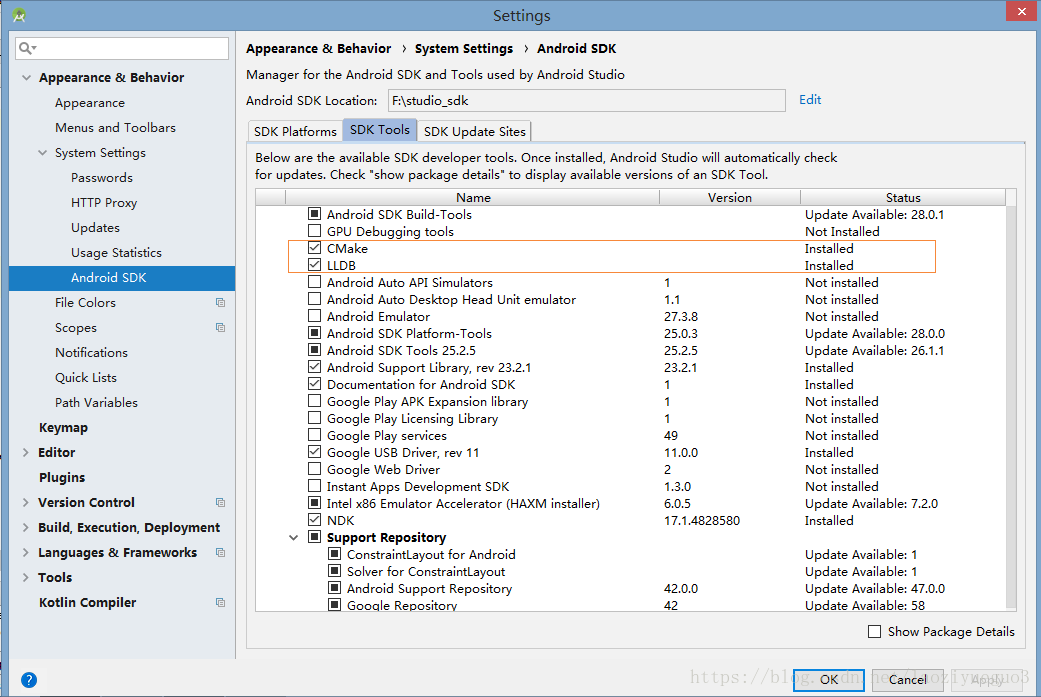Open Menus and Toolbars settings
1041x697 pixels.
tap(116, 127)
